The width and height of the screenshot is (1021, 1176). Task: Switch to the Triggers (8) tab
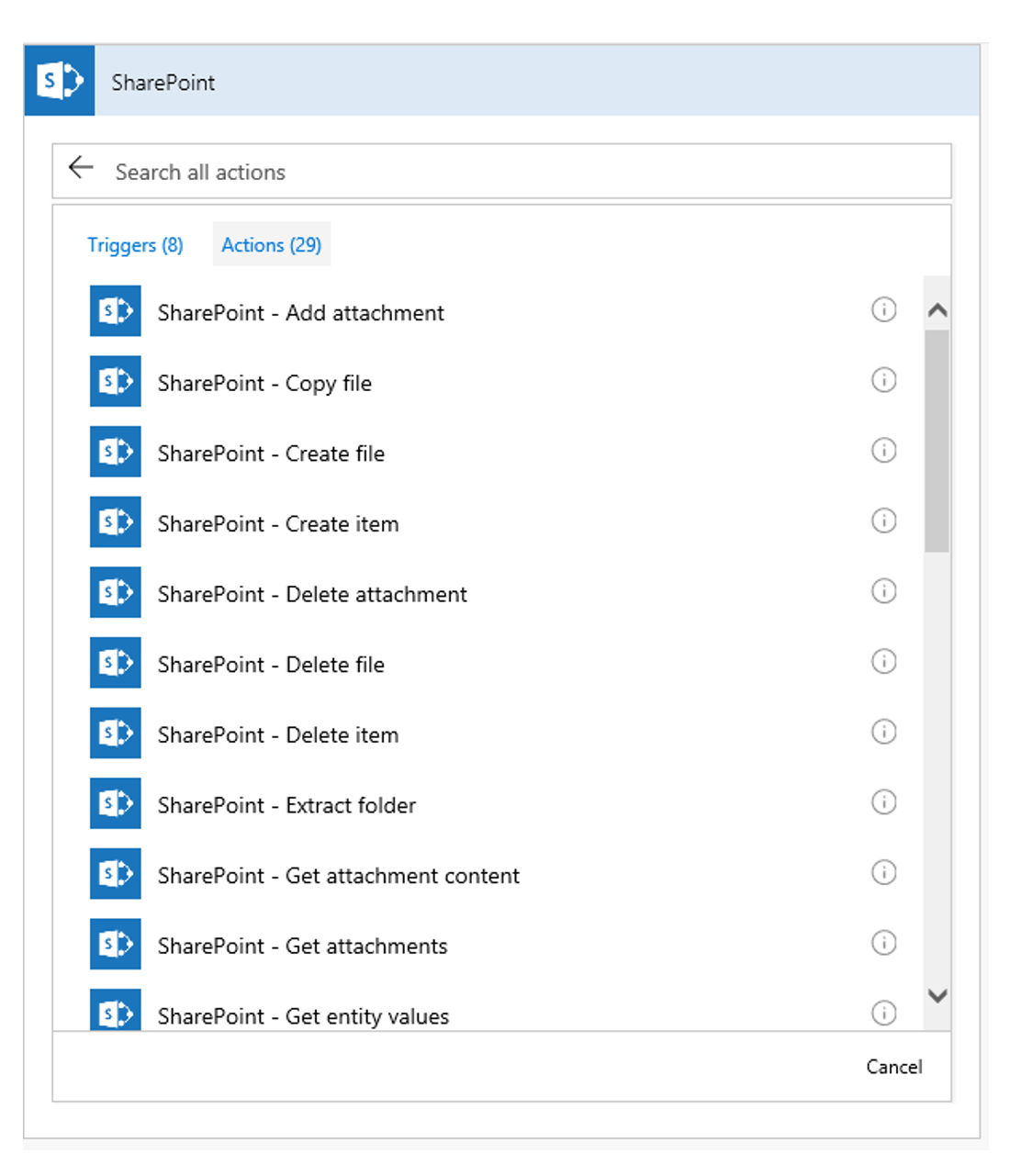click(x=135, y=245)
